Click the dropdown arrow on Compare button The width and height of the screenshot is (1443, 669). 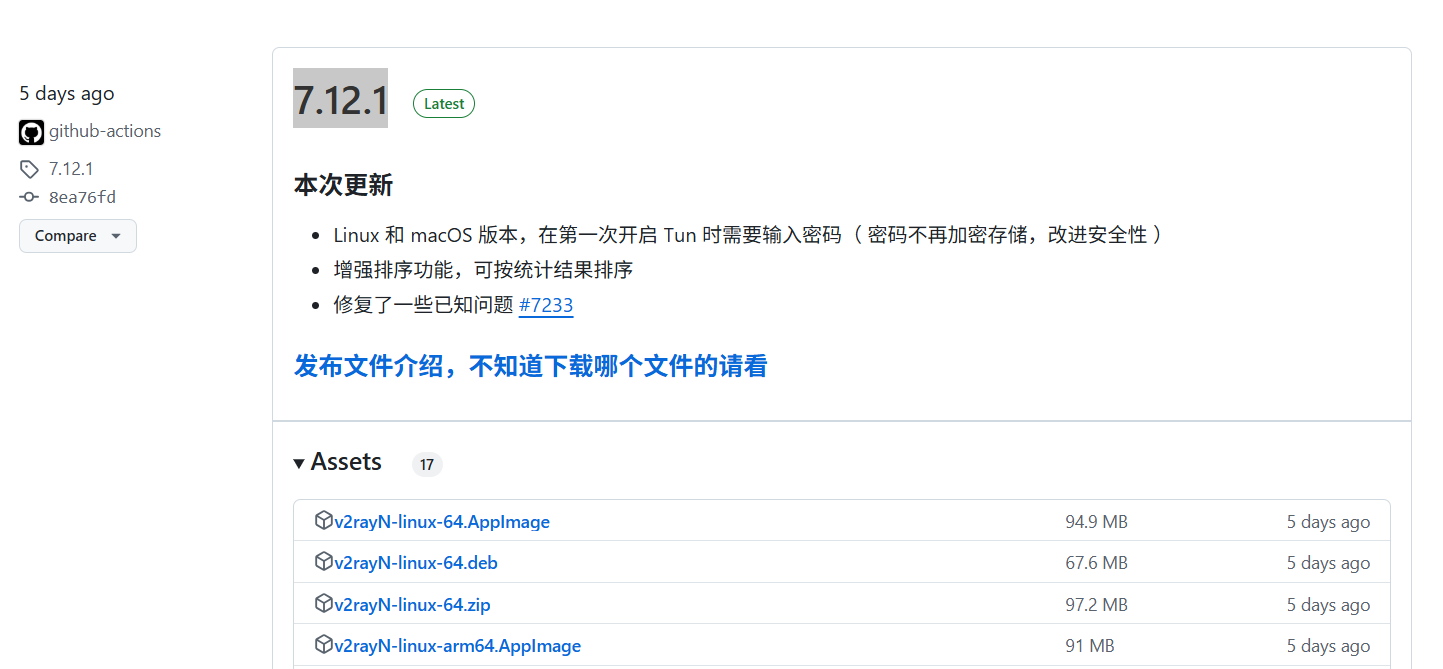[x=114, y=236]
